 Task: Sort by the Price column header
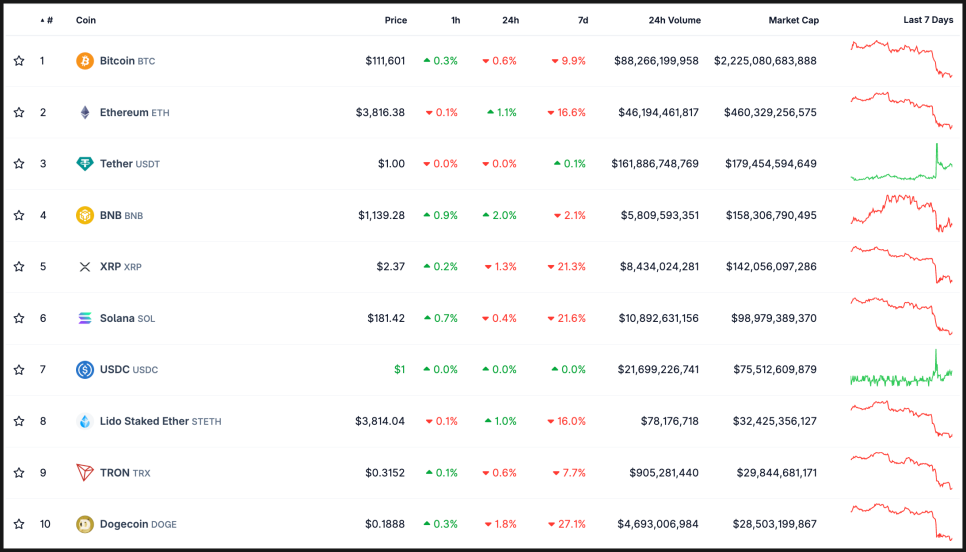coord(395,20)
